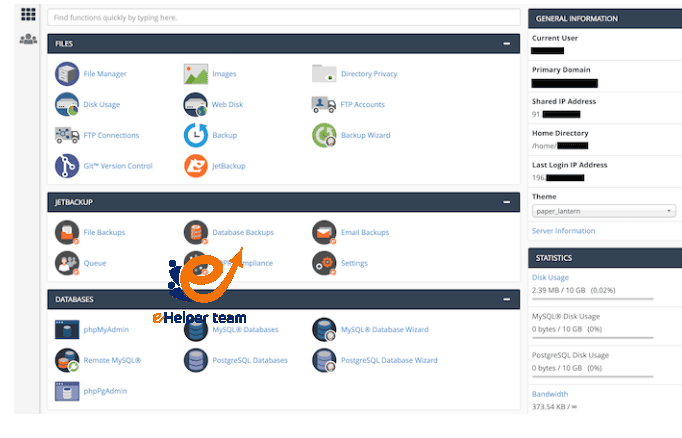Click the grid home icon in sidebar
Viewport: 682px width, 438px height.
[x=28, y=14]
